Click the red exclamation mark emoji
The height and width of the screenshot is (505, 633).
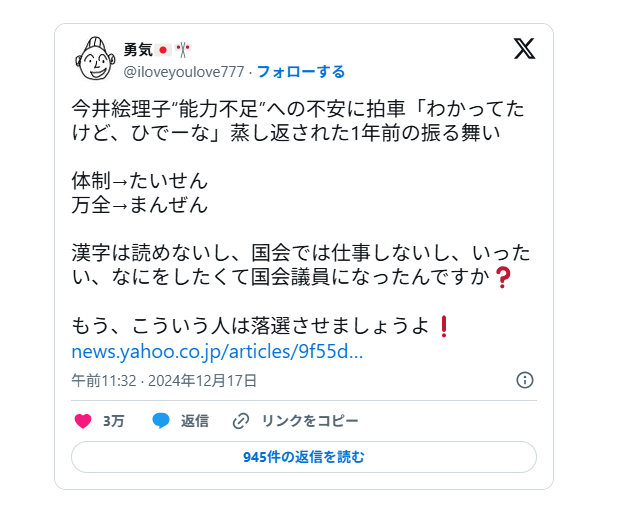(x=444, y=326)
